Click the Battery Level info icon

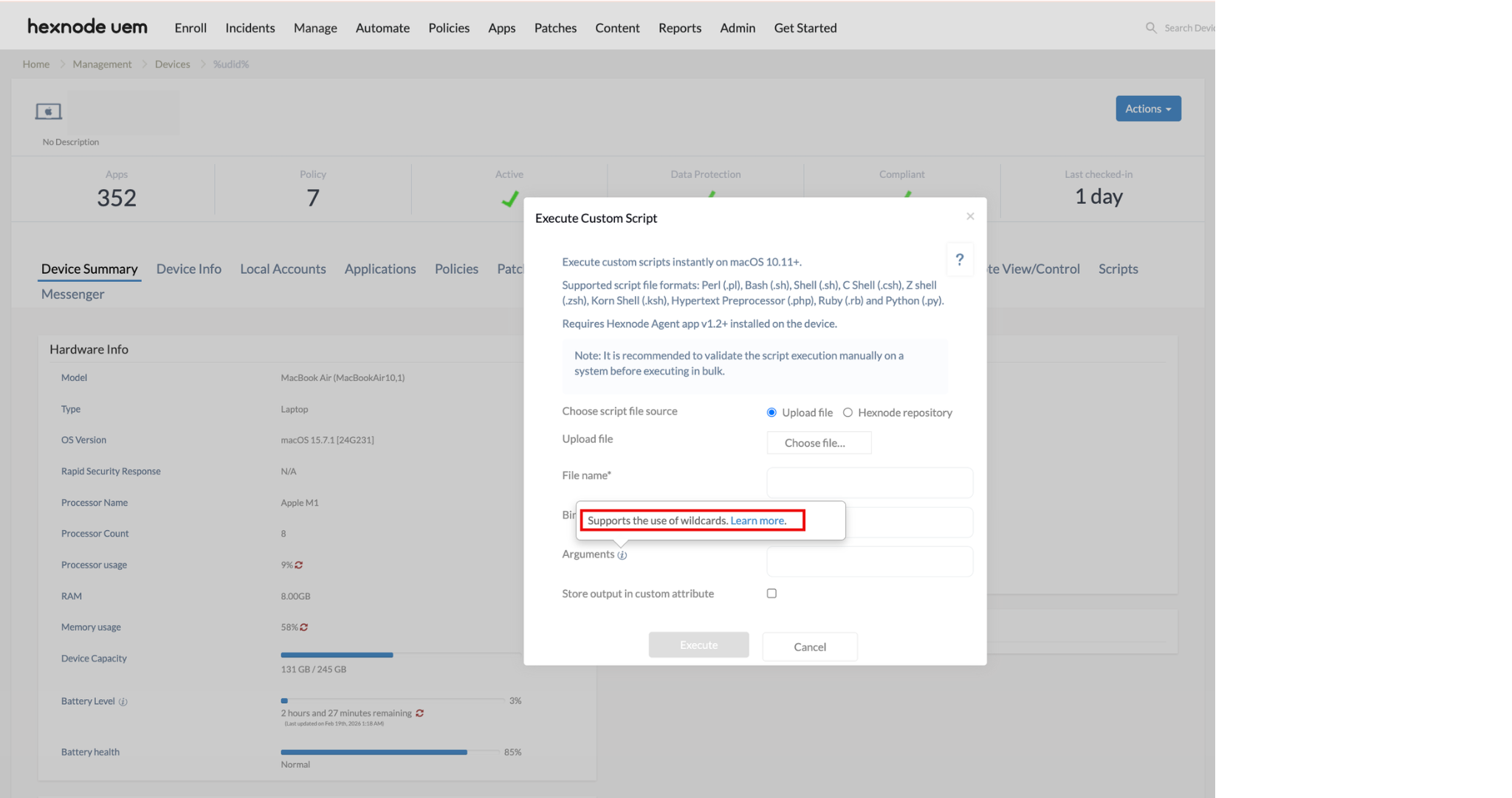coord(123,702)
